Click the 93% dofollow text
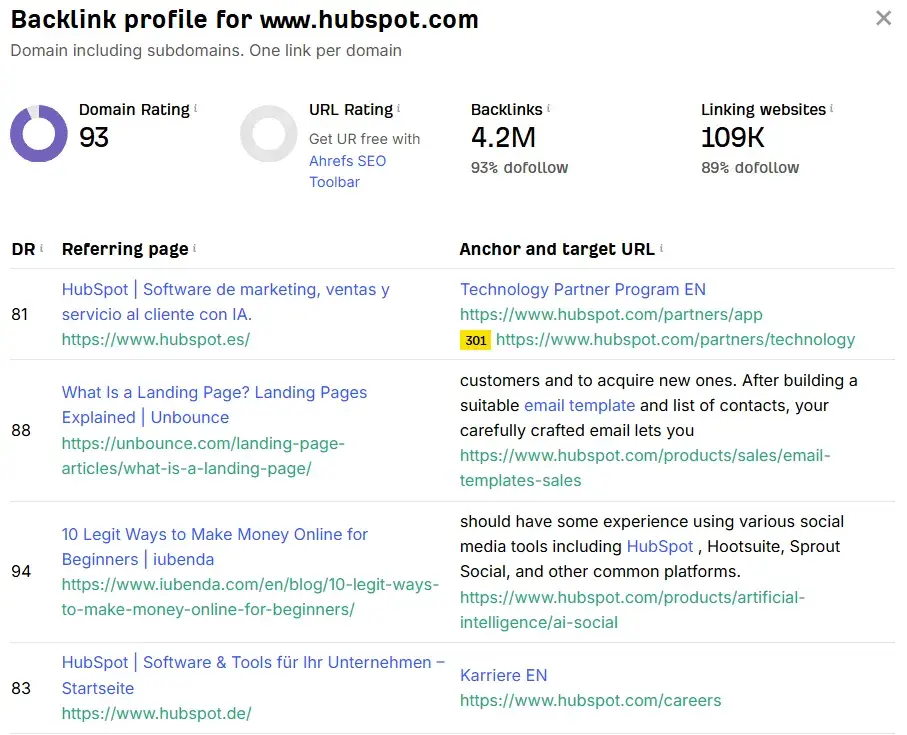The image size is (907, 735). point(519,168)
